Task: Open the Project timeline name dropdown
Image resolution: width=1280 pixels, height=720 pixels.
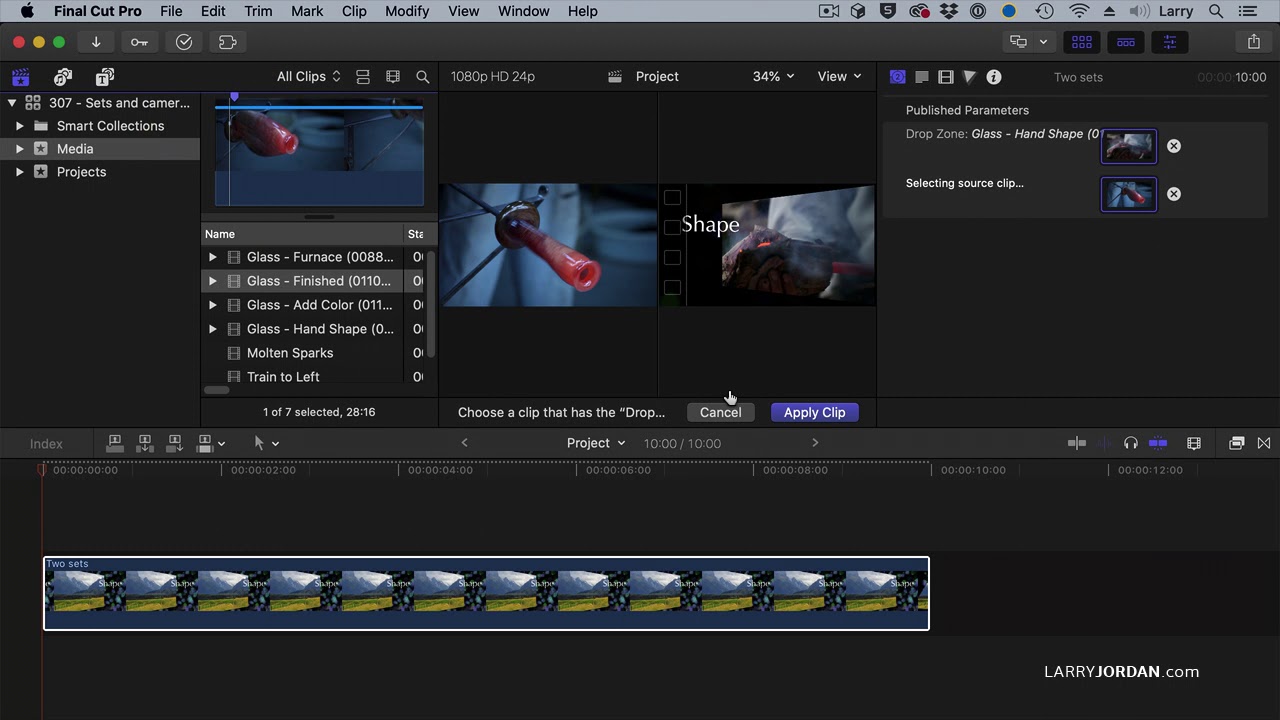Action: point(596,443)
